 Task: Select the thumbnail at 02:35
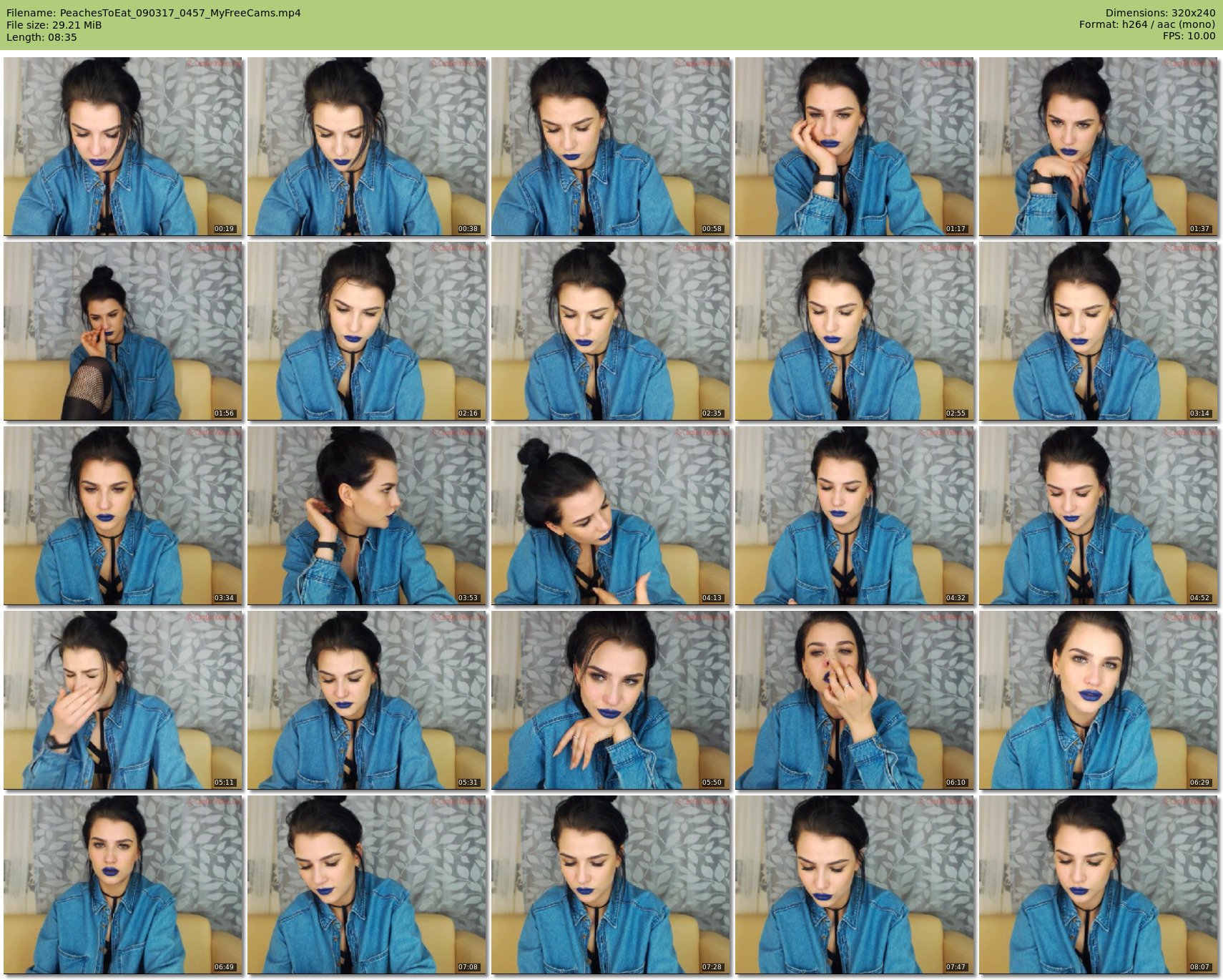click(x=610, y=331)
